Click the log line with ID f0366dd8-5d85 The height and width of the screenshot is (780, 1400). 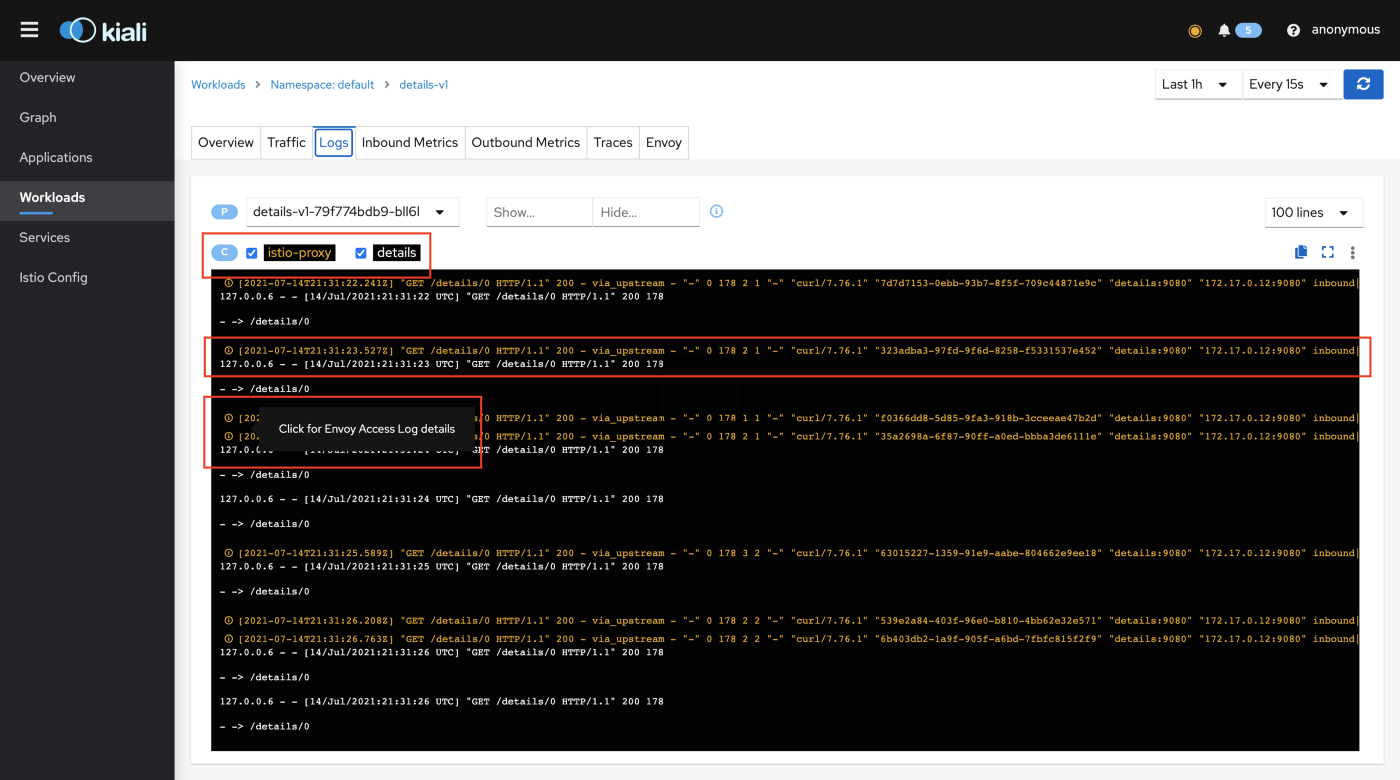click(790, 418)
